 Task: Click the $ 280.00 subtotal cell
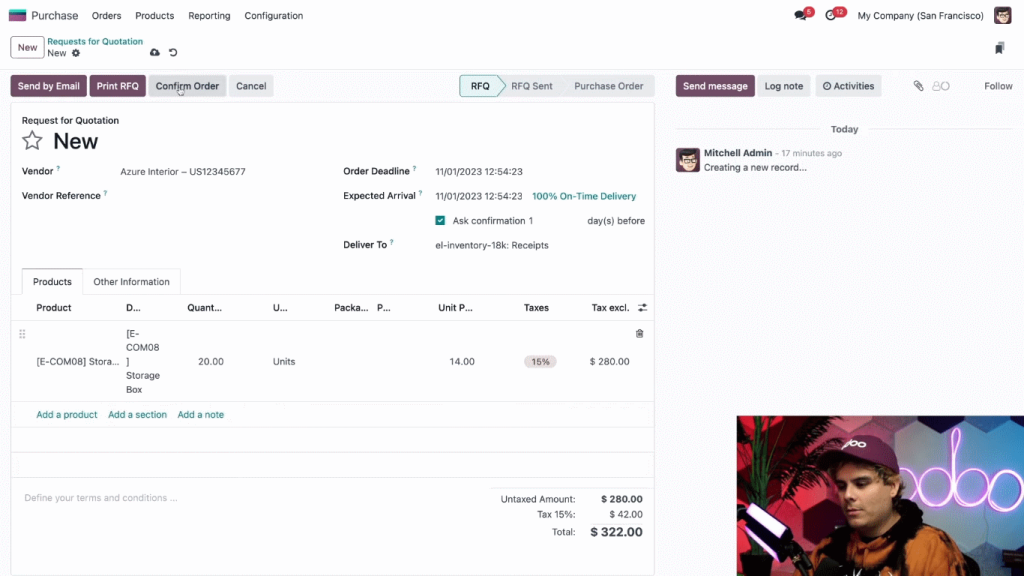[x=609, y=361]
